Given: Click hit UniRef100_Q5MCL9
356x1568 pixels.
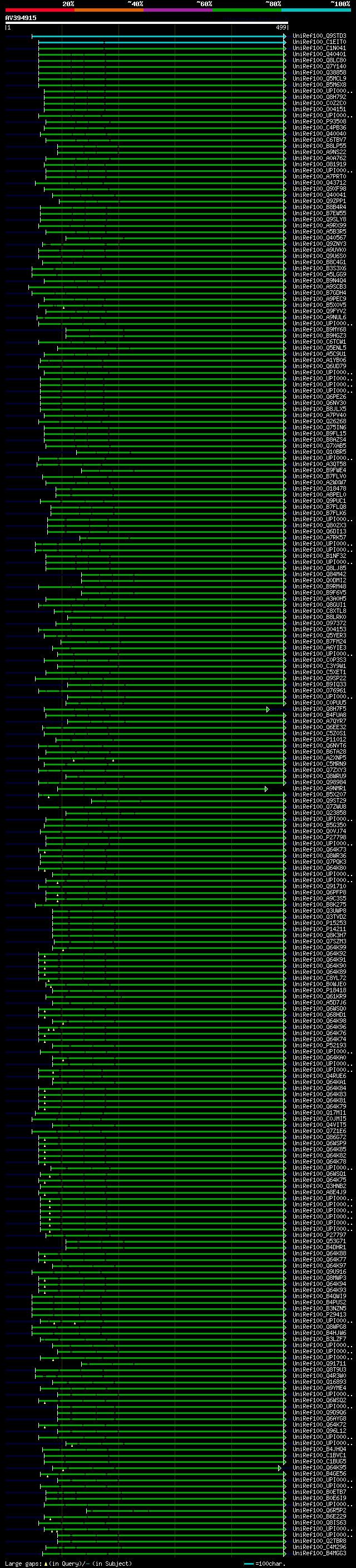Looking at the screenshot, I should (319, 78).
